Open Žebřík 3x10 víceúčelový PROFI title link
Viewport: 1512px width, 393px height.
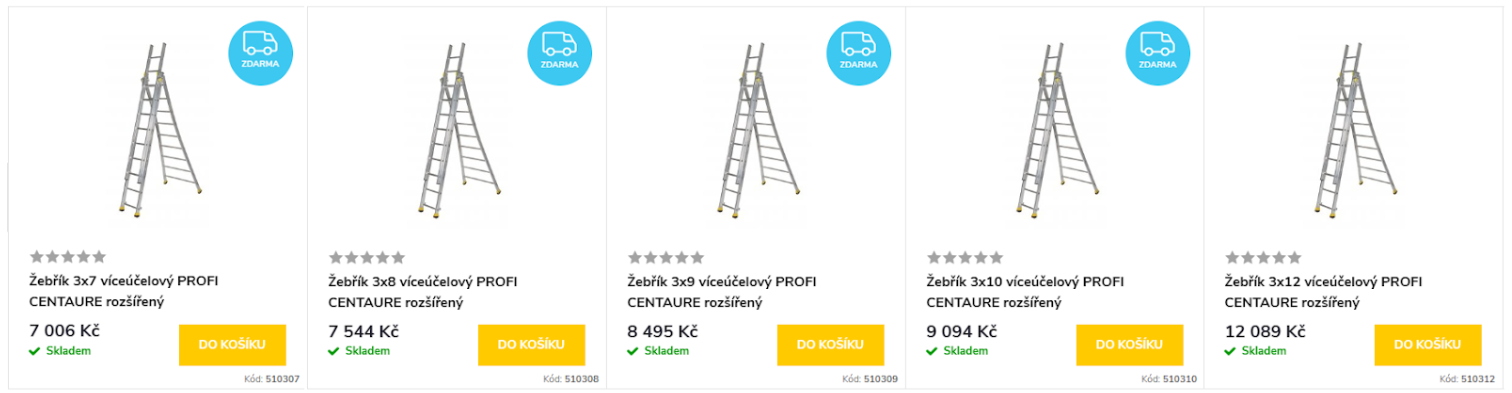tap(1024, 291)
